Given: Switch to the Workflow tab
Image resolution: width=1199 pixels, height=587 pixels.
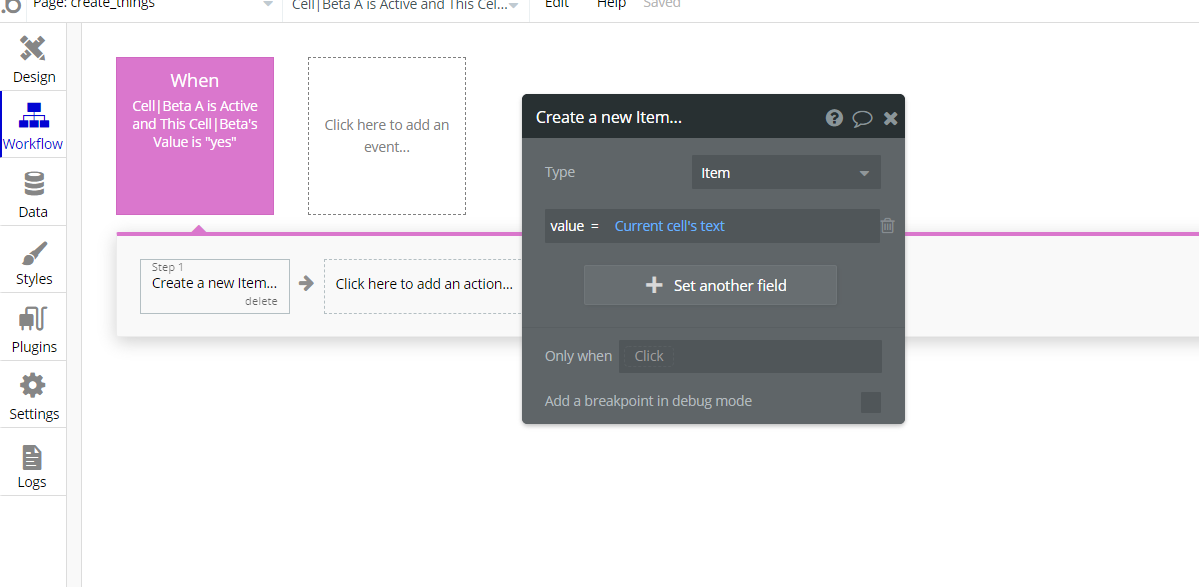Looking at the screenshot, I should click(x=33, y=126).
